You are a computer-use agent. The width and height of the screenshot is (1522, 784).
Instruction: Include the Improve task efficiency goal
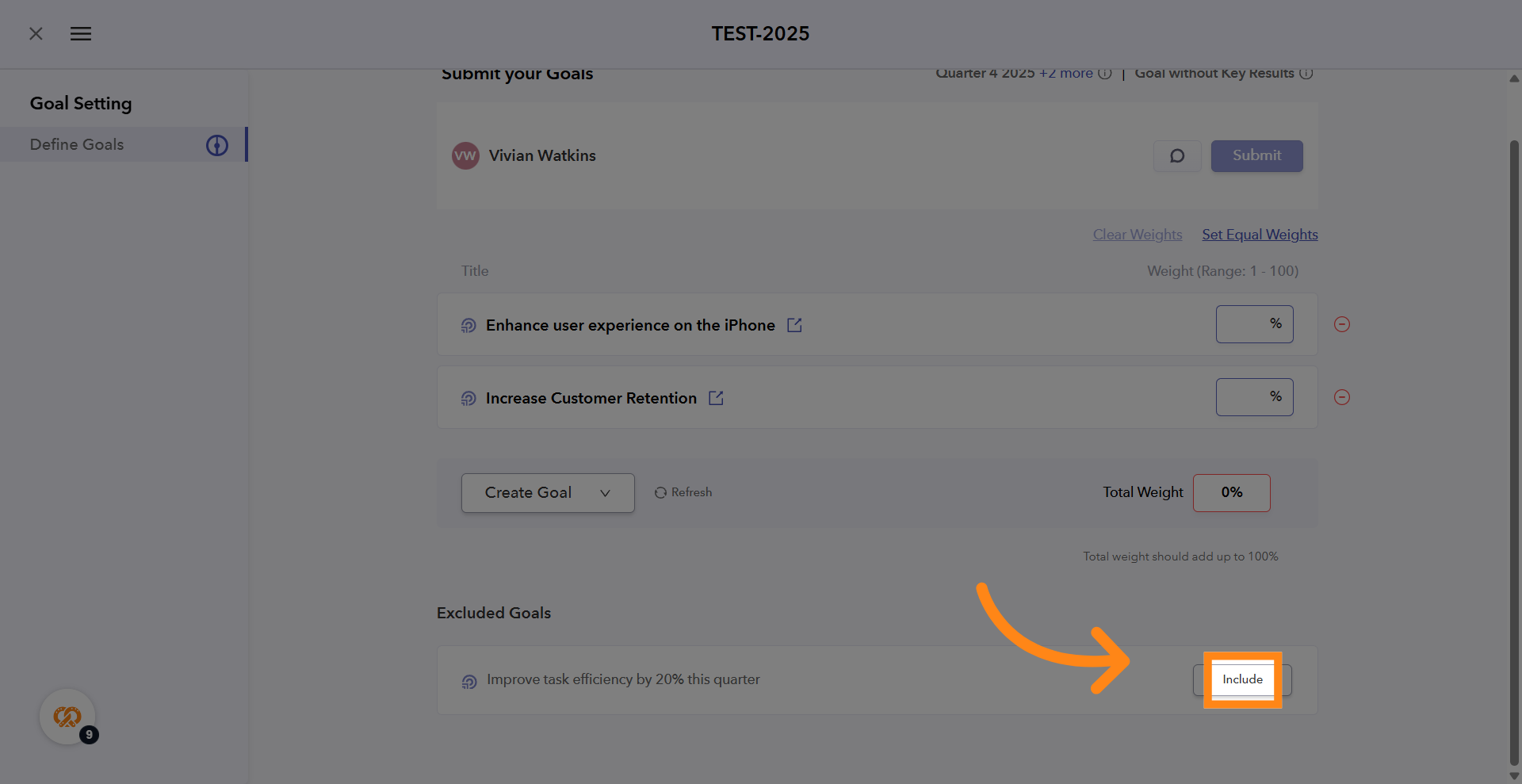pyautogui.click(x=1242, y=679)
